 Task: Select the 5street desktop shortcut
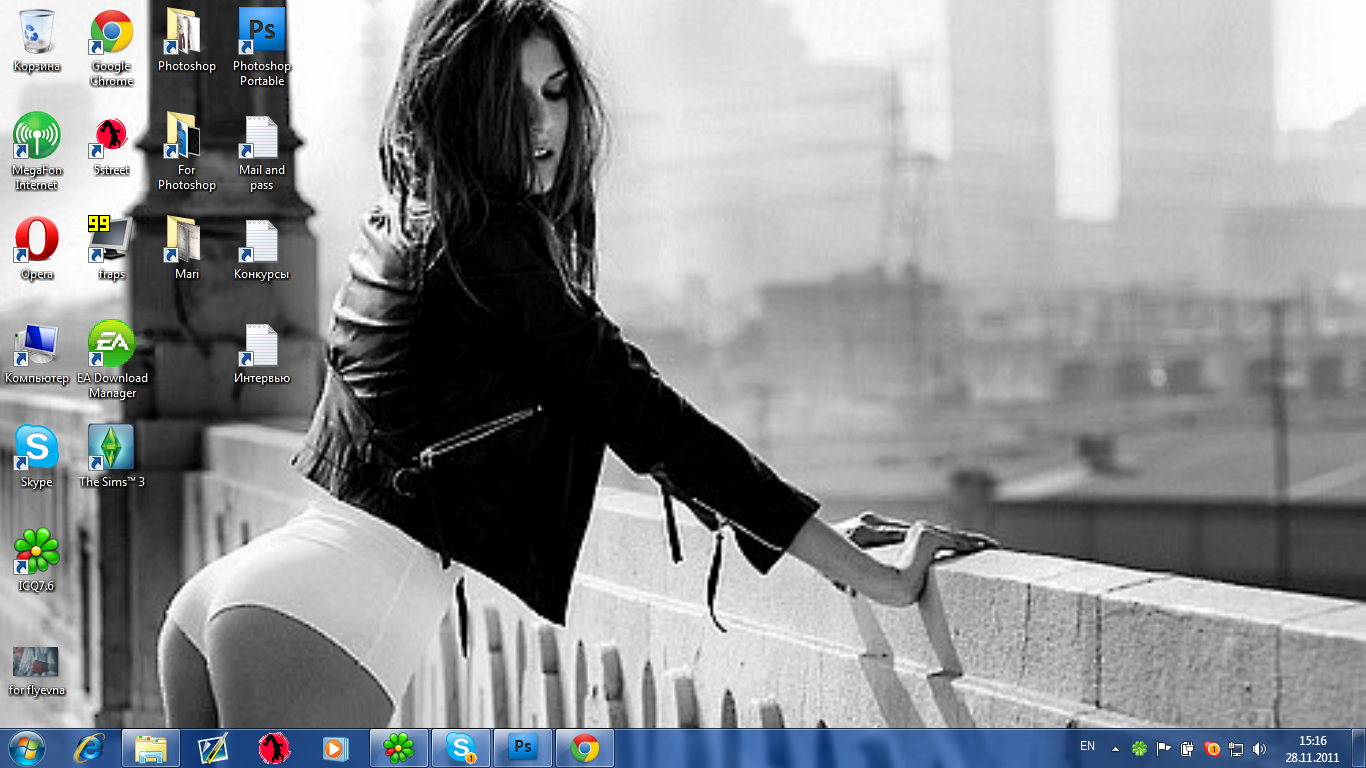pos(112,145)
